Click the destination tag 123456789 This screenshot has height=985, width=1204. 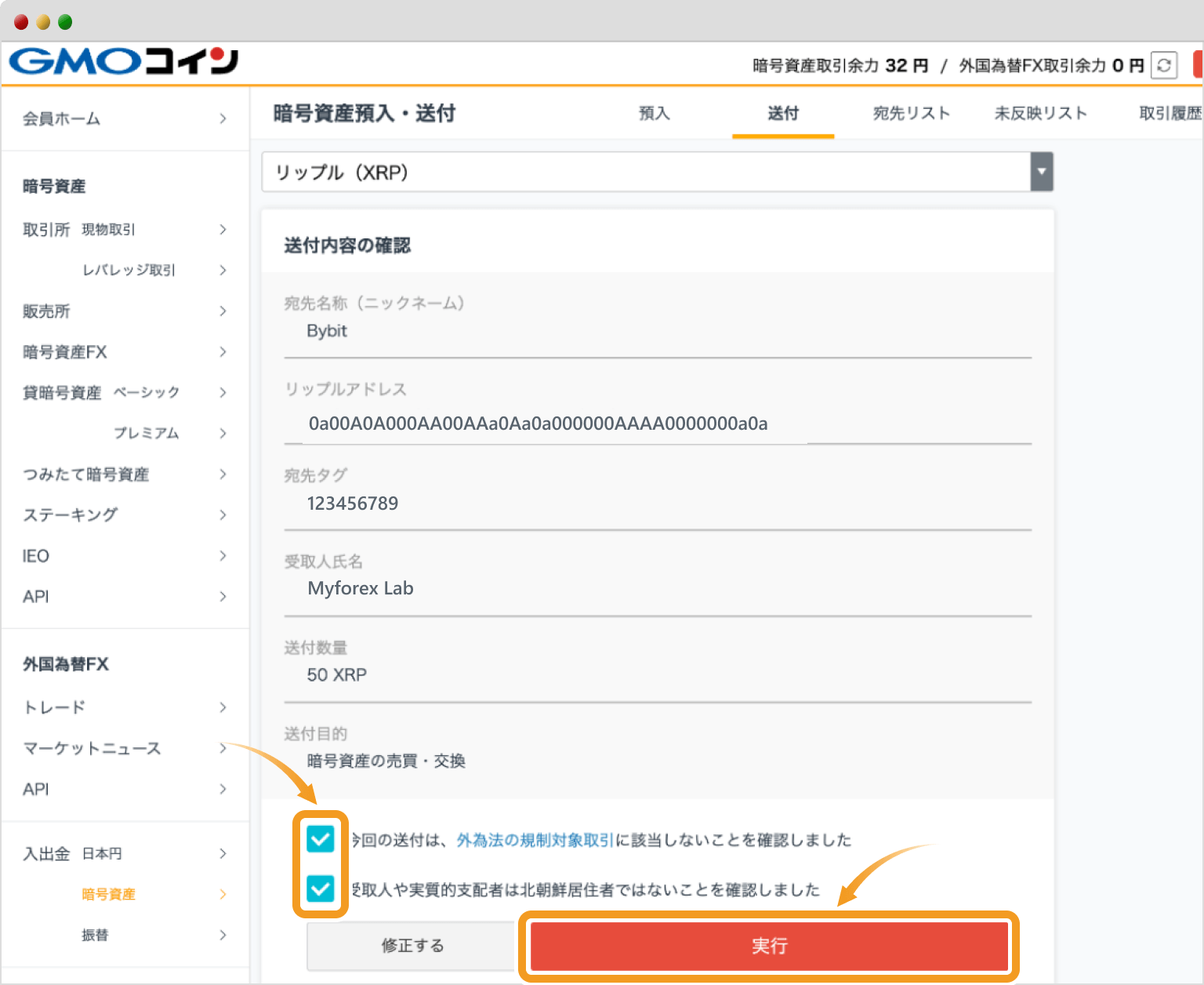point(353,503)
